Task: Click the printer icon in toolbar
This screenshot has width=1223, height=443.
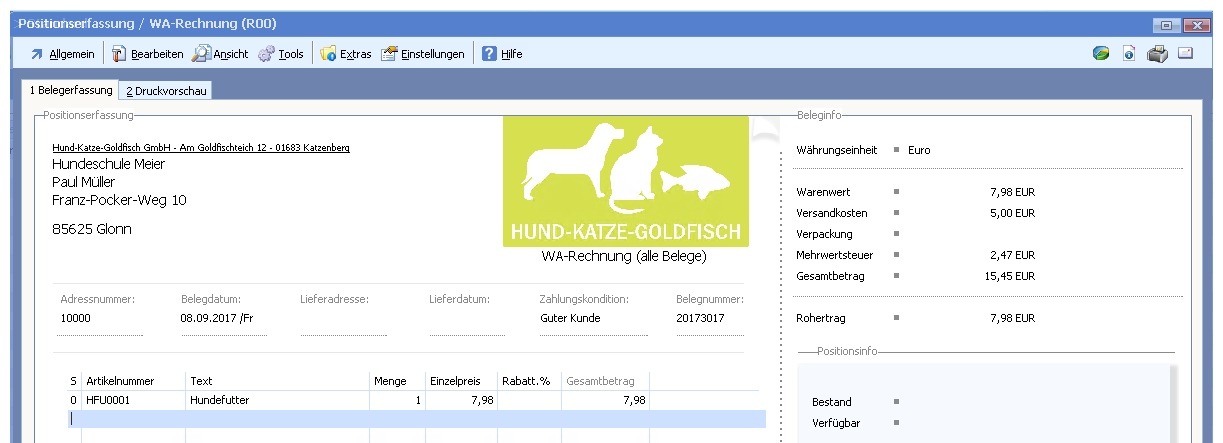Action: click(x=1157, y=54)
